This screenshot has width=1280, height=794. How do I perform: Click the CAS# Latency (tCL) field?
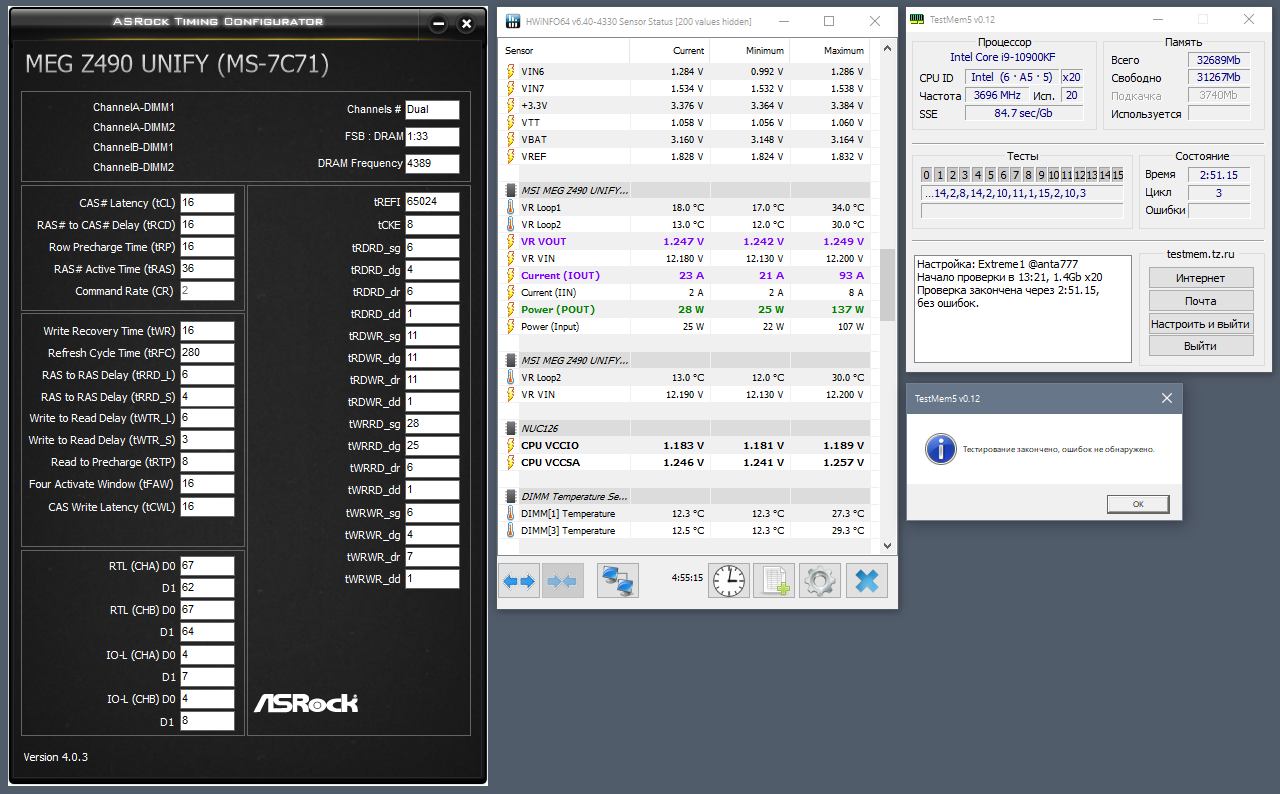click(x=207, y=203)
